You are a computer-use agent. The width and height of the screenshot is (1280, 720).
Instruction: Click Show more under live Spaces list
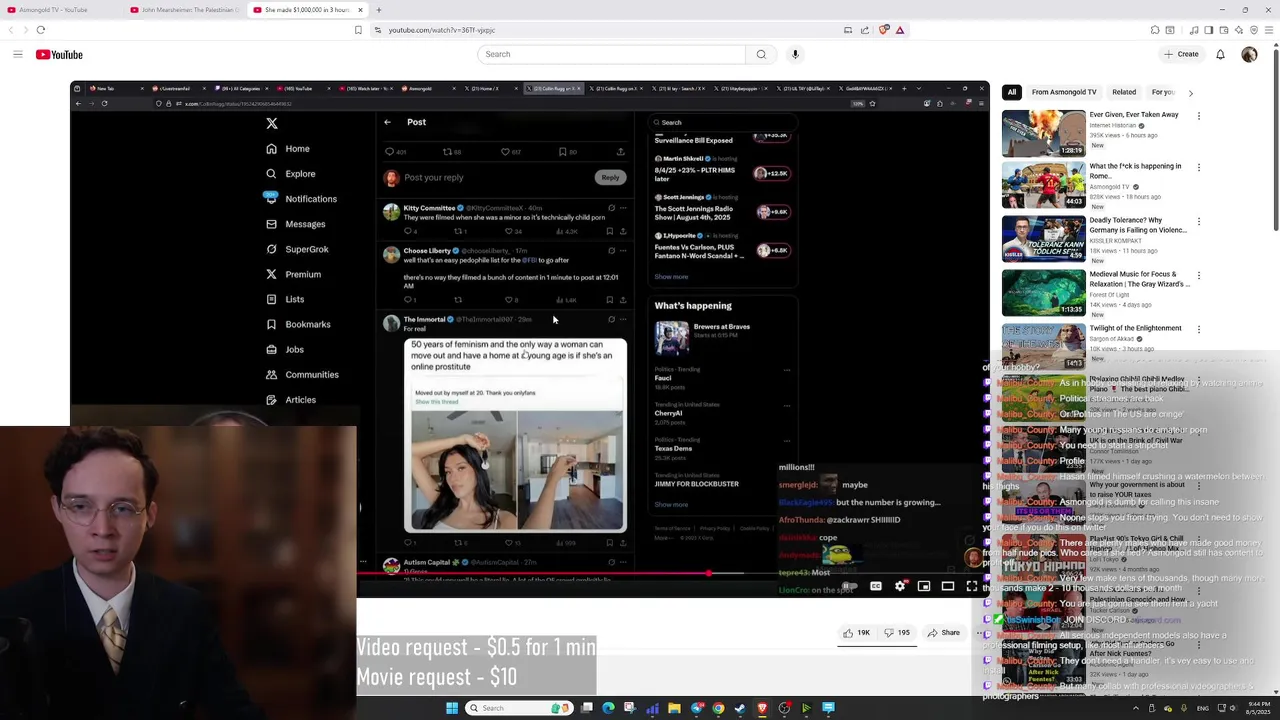[x=671, y=277]
